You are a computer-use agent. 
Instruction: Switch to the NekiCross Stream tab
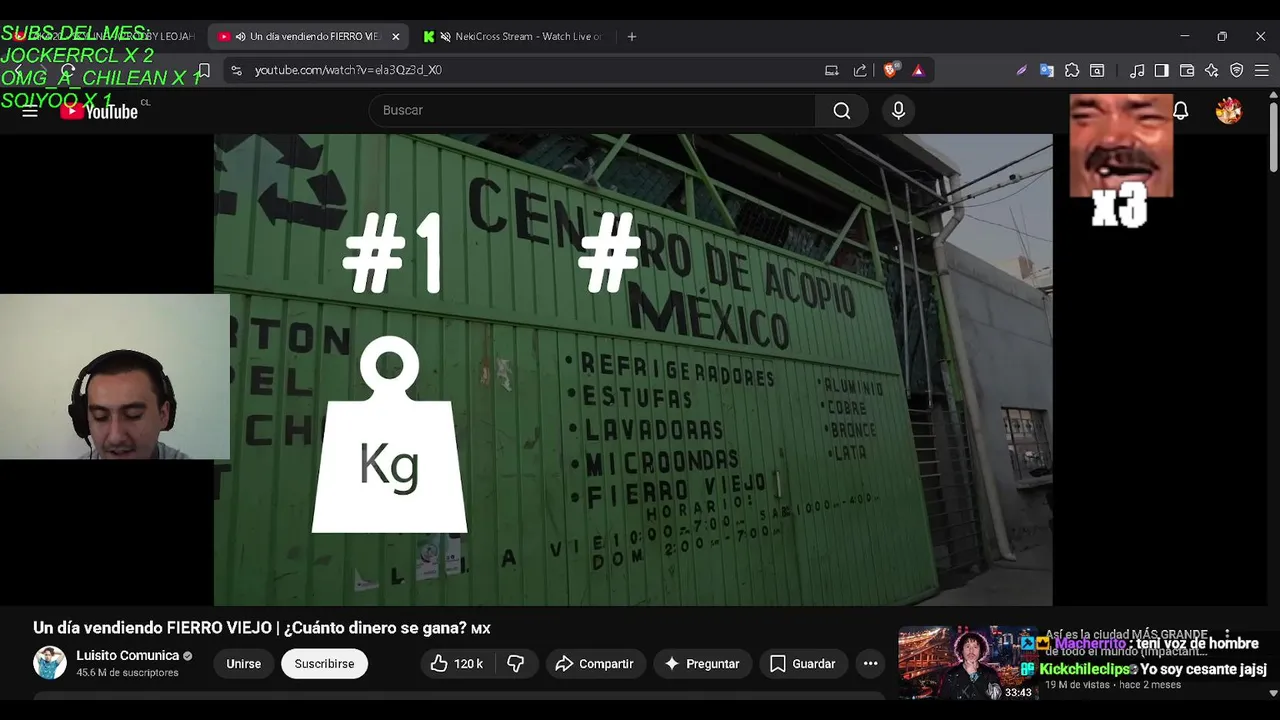click(511, 36)
